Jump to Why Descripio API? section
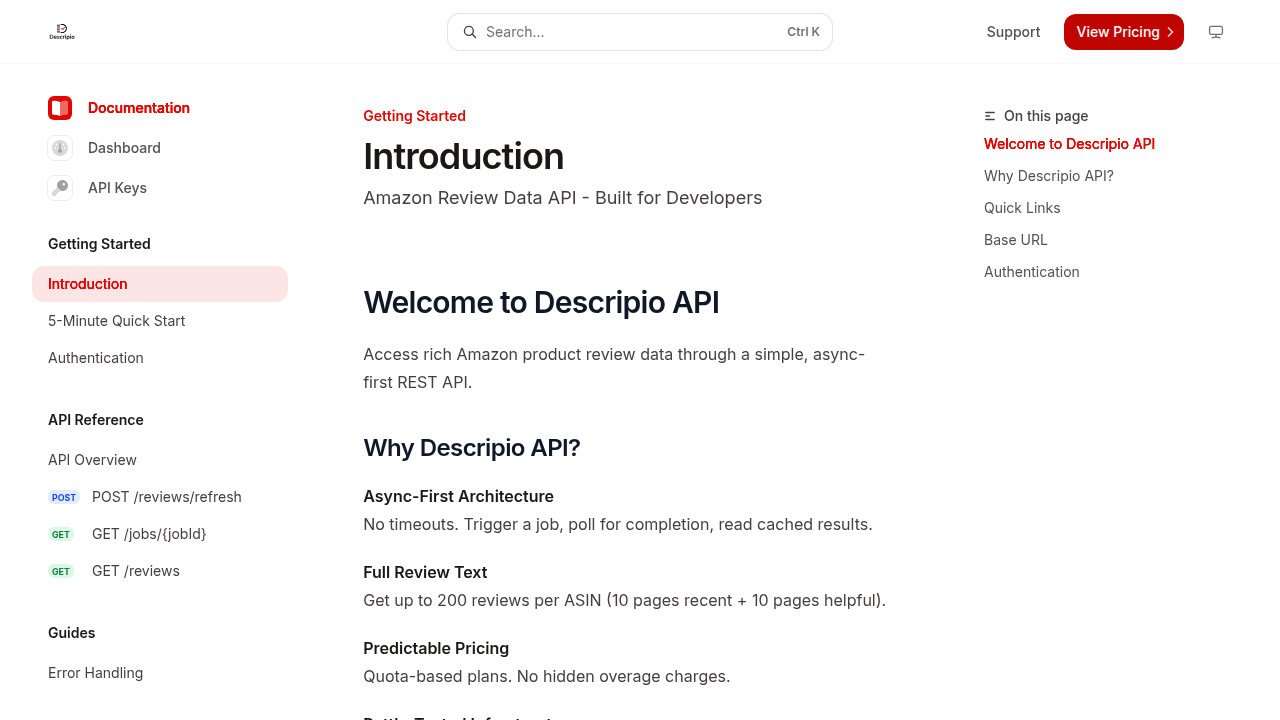The width and height of the screenshot is (1280, 720). (x=1049, y=176)
